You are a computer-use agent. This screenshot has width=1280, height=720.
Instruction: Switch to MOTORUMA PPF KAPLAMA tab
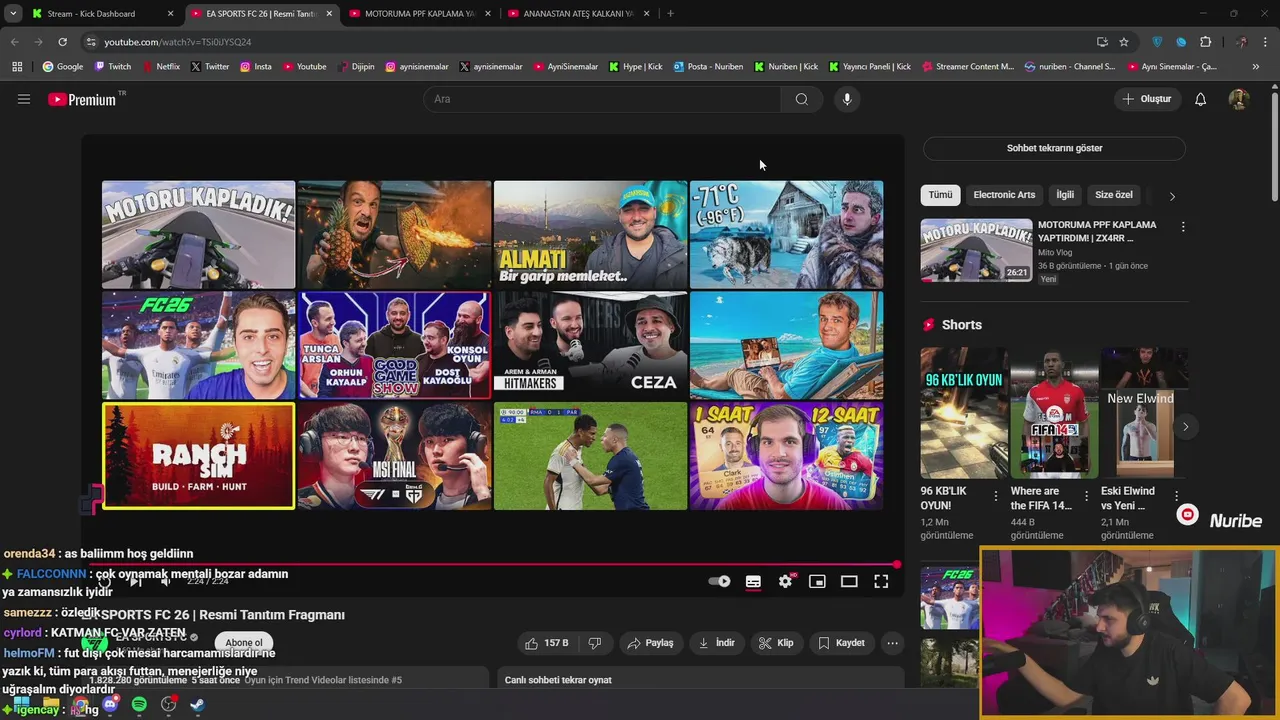click(x=419, y=14)
